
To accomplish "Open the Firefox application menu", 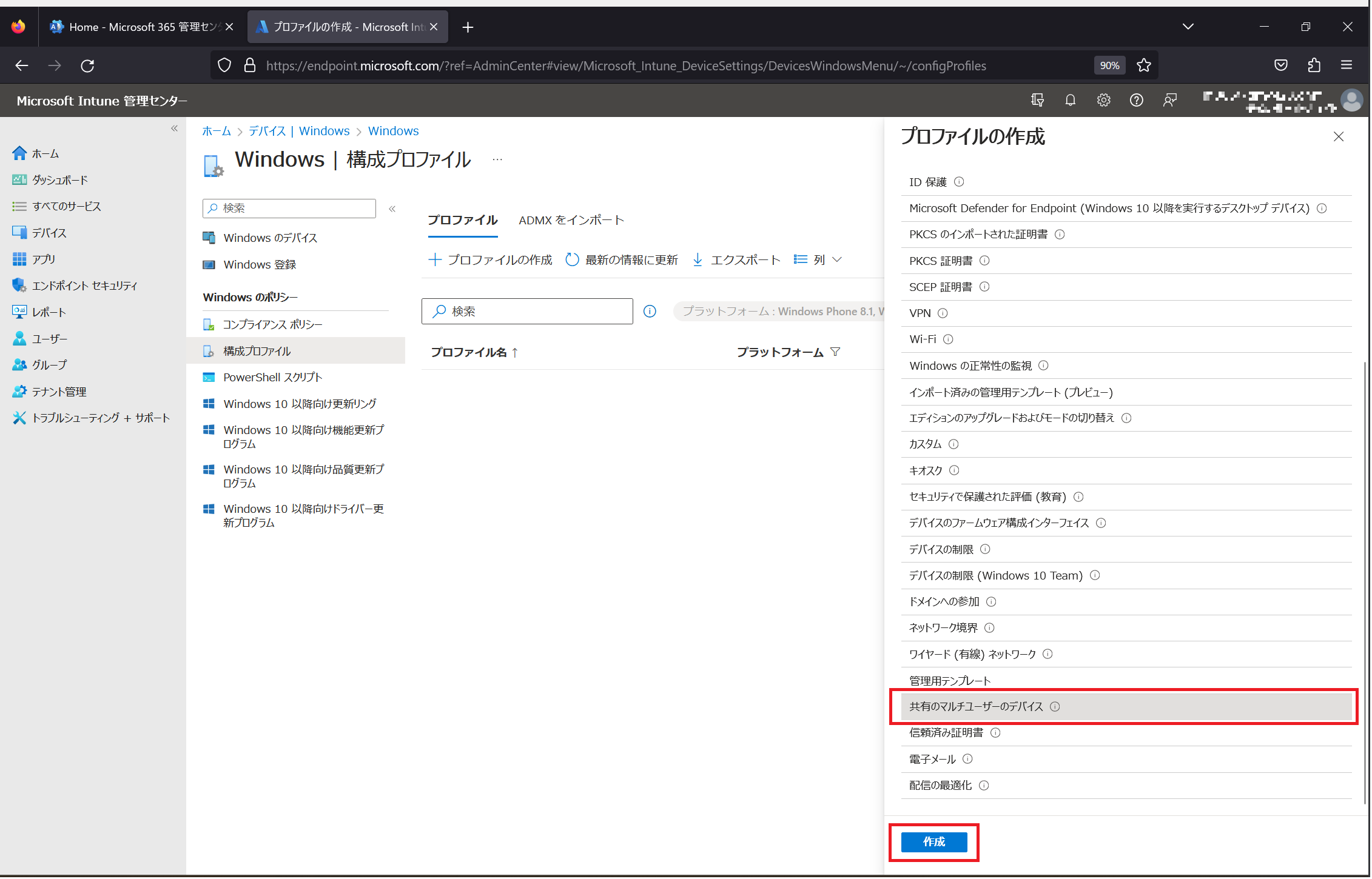I will (1347, 65).
